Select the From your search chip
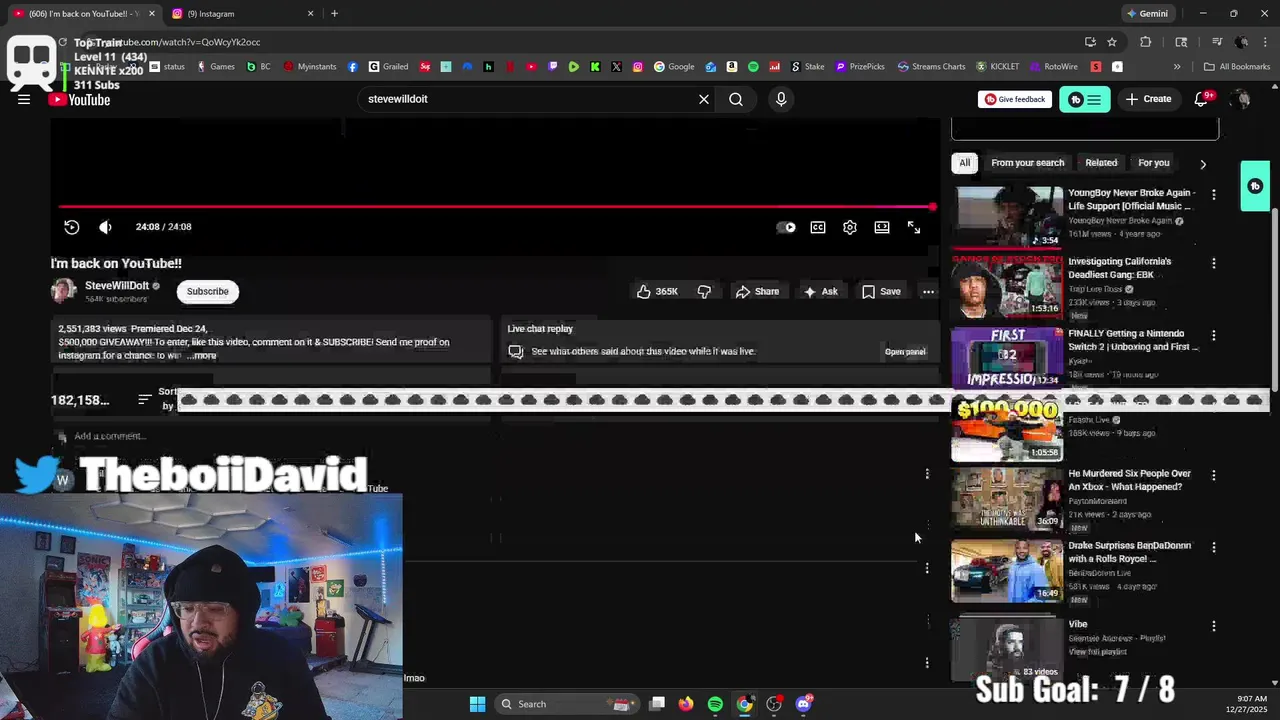1280x720 pixels. pos(1028,163)
